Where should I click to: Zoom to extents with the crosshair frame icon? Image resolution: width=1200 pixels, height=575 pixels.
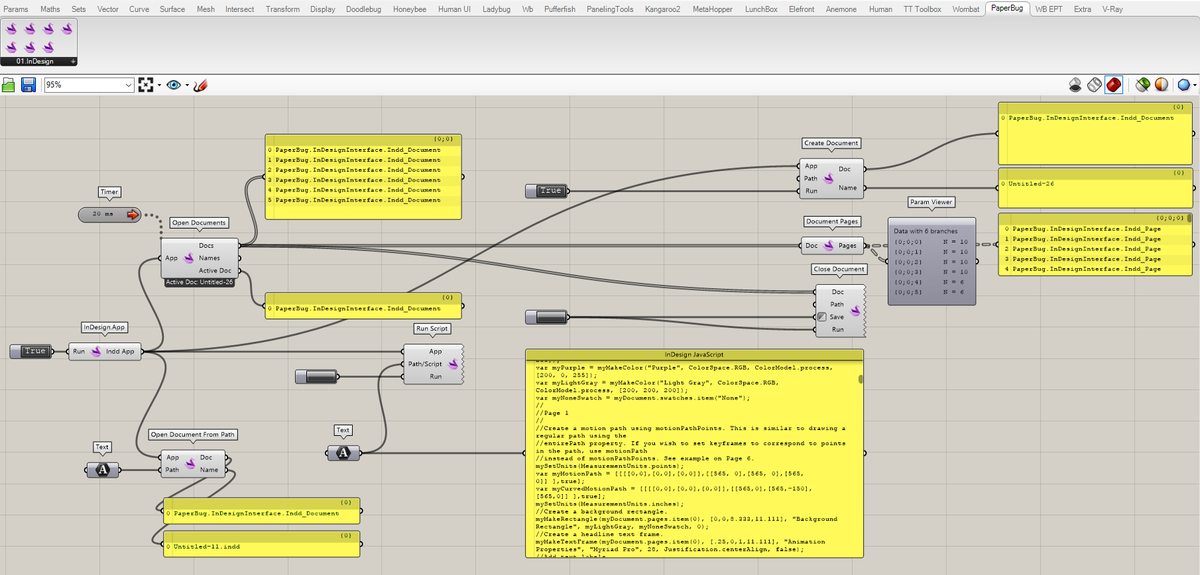pos(146,86)
